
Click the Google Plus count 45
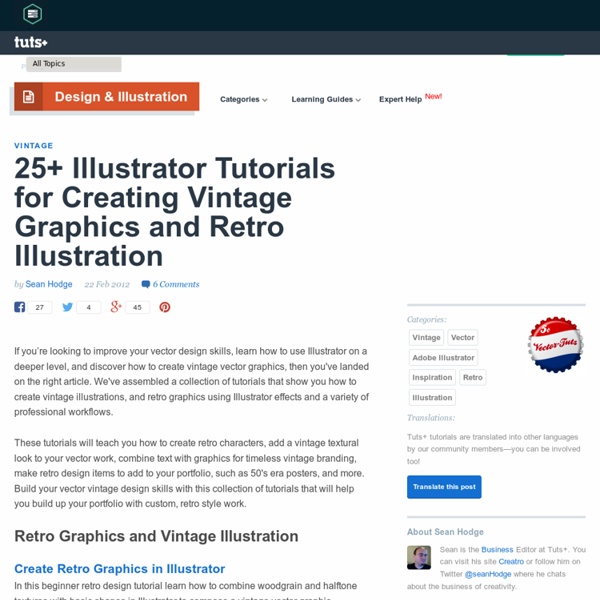137,307
